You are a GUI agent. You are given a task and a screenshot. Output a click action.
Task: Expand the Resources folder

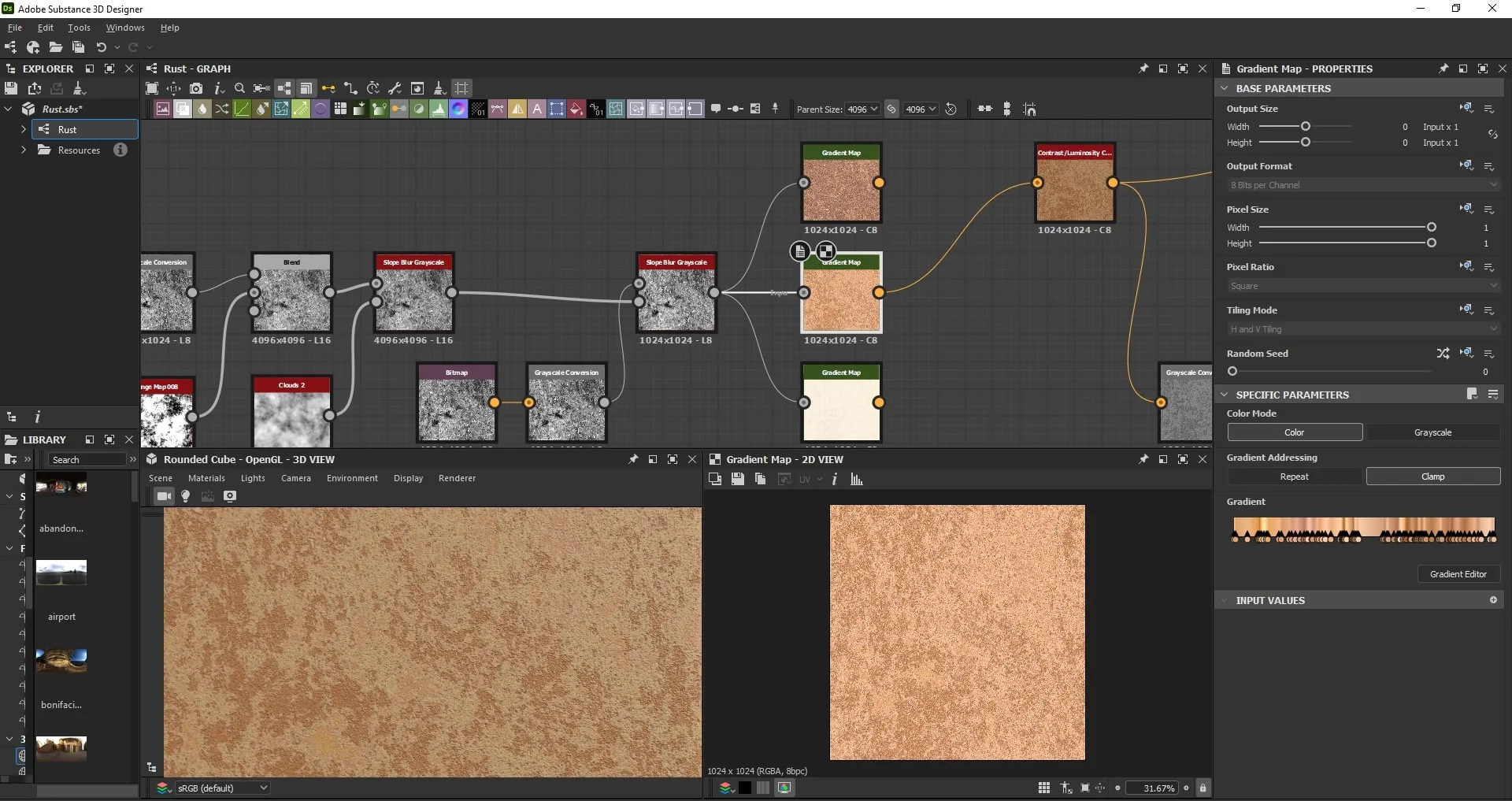point(23,150)
